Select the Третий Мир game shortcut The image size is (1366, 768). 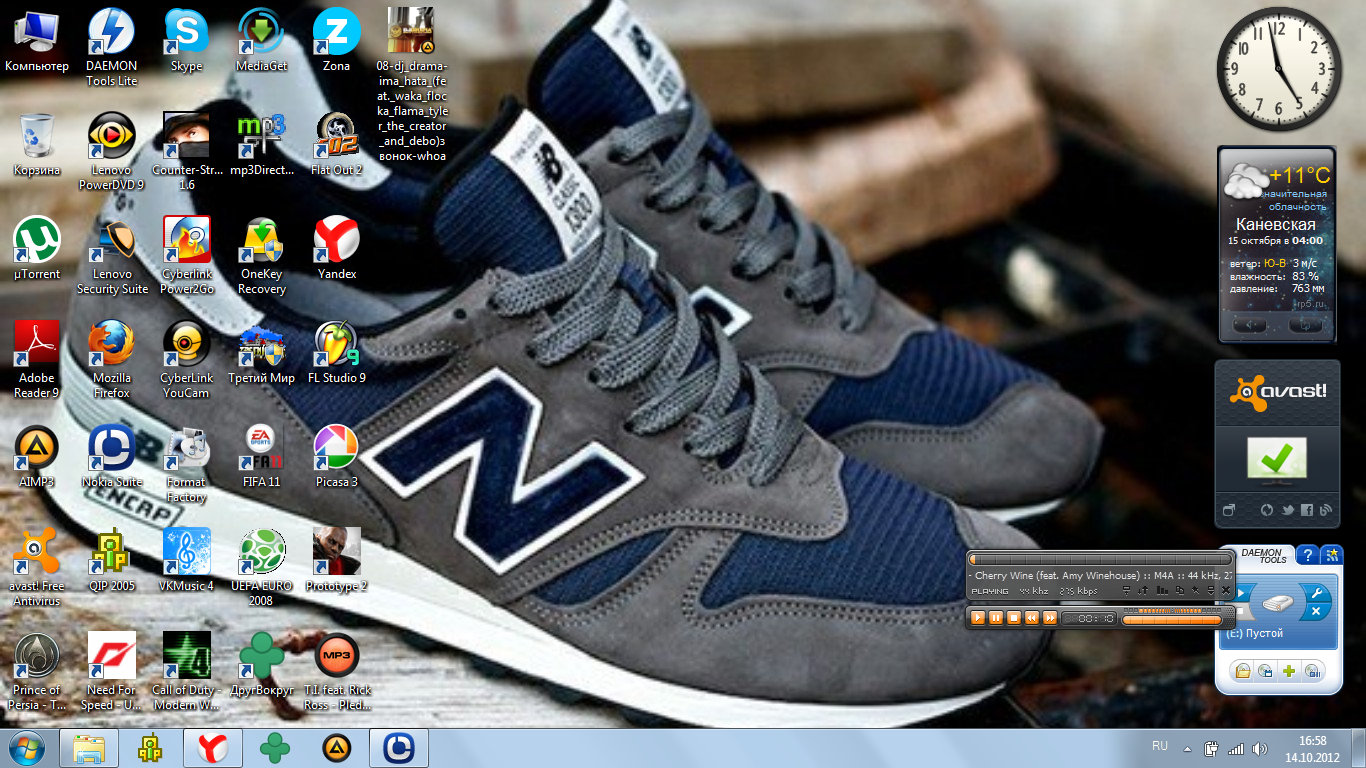pyautogui.click(x=262, y=353)
